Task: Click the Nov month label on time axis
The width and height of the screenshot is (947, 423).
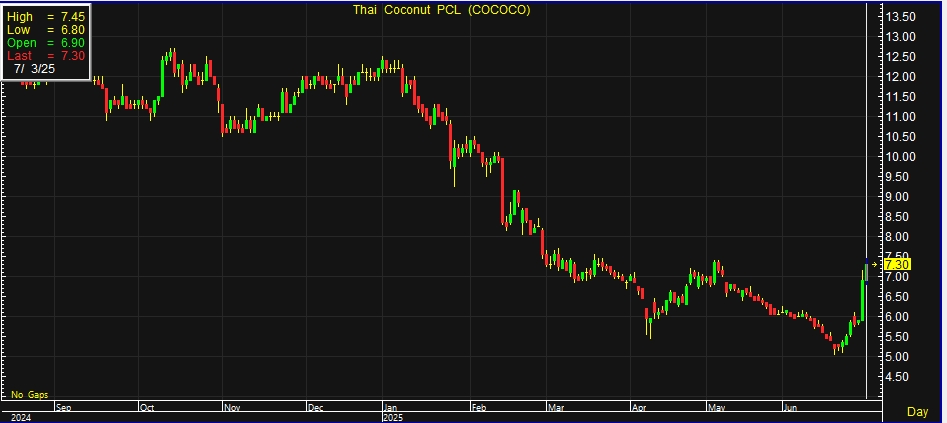Action: [232, 407]
